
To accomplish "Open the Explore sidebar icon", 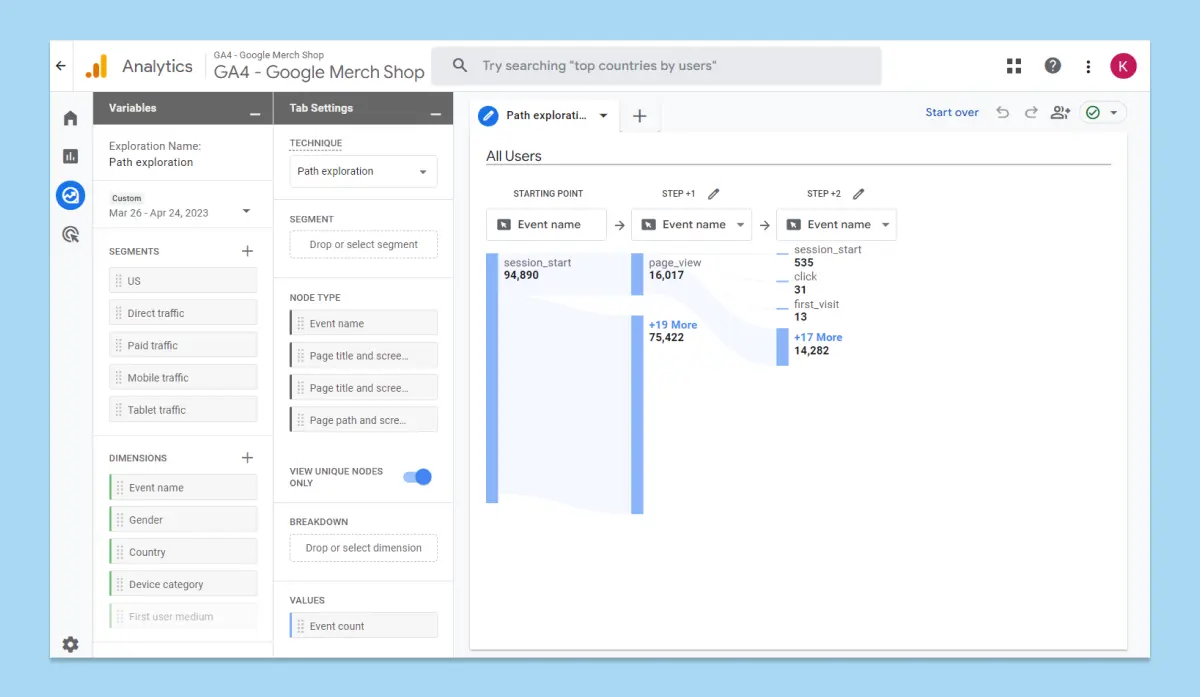I will 70,195.
